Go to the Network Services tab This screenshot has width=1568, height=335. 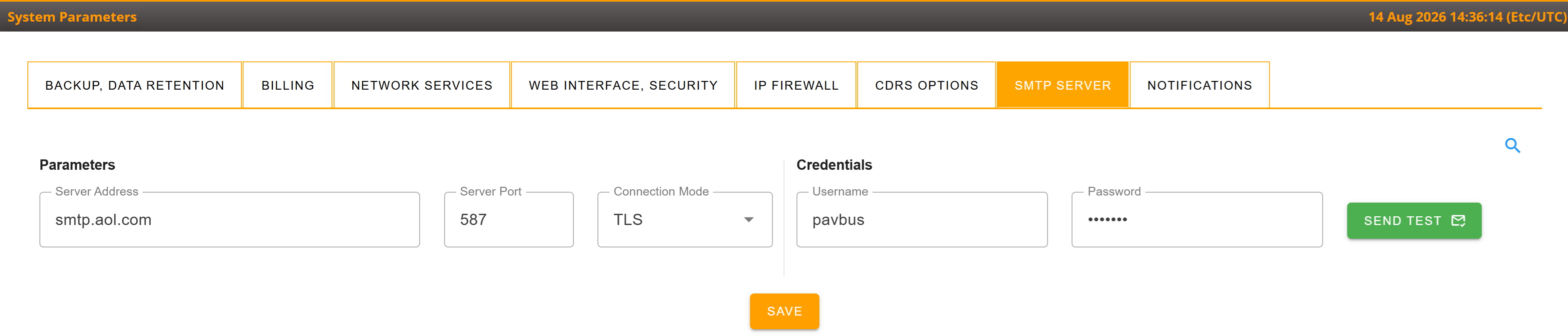[422, 86]
